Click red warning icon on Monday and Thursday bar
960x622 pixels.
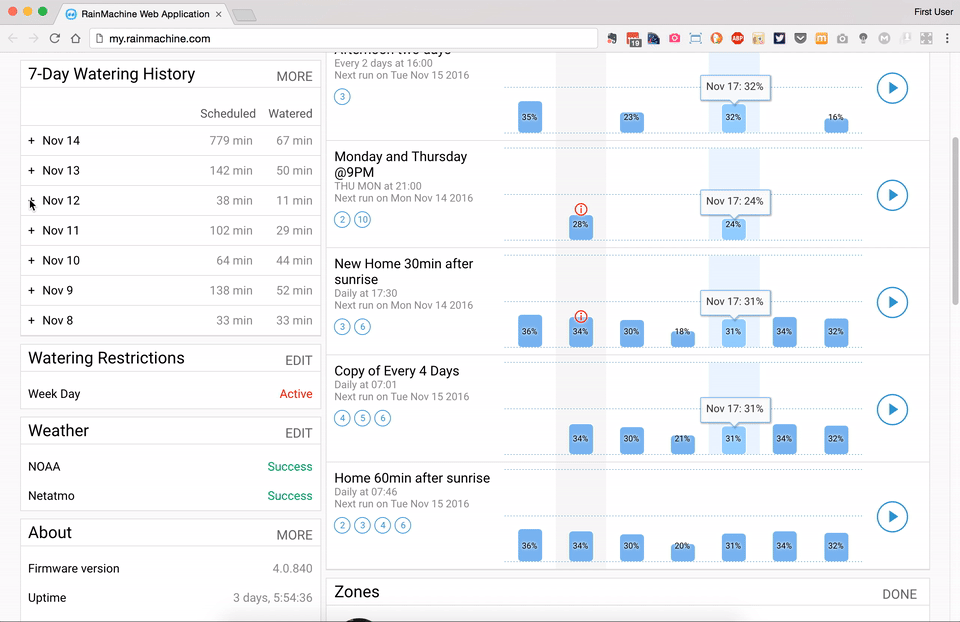click(x=581, y=209)
